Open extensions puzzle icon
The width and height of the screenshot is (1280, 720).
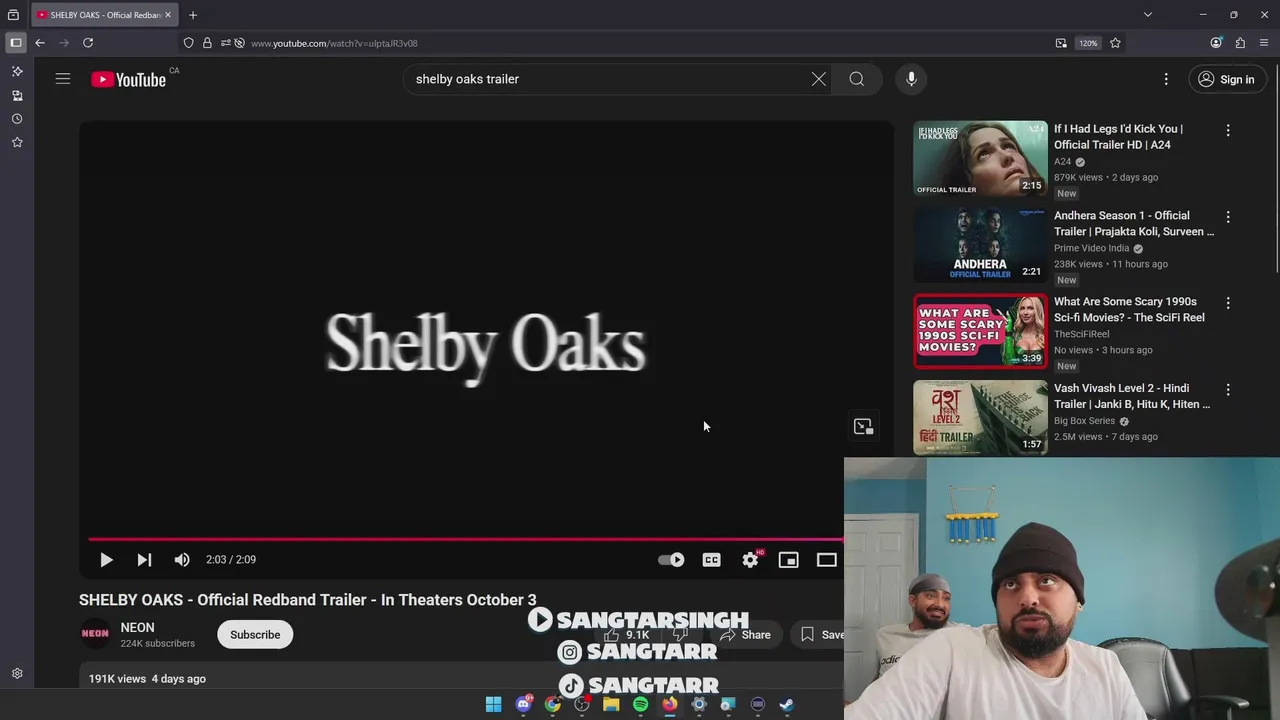(x=1240, y=43)
